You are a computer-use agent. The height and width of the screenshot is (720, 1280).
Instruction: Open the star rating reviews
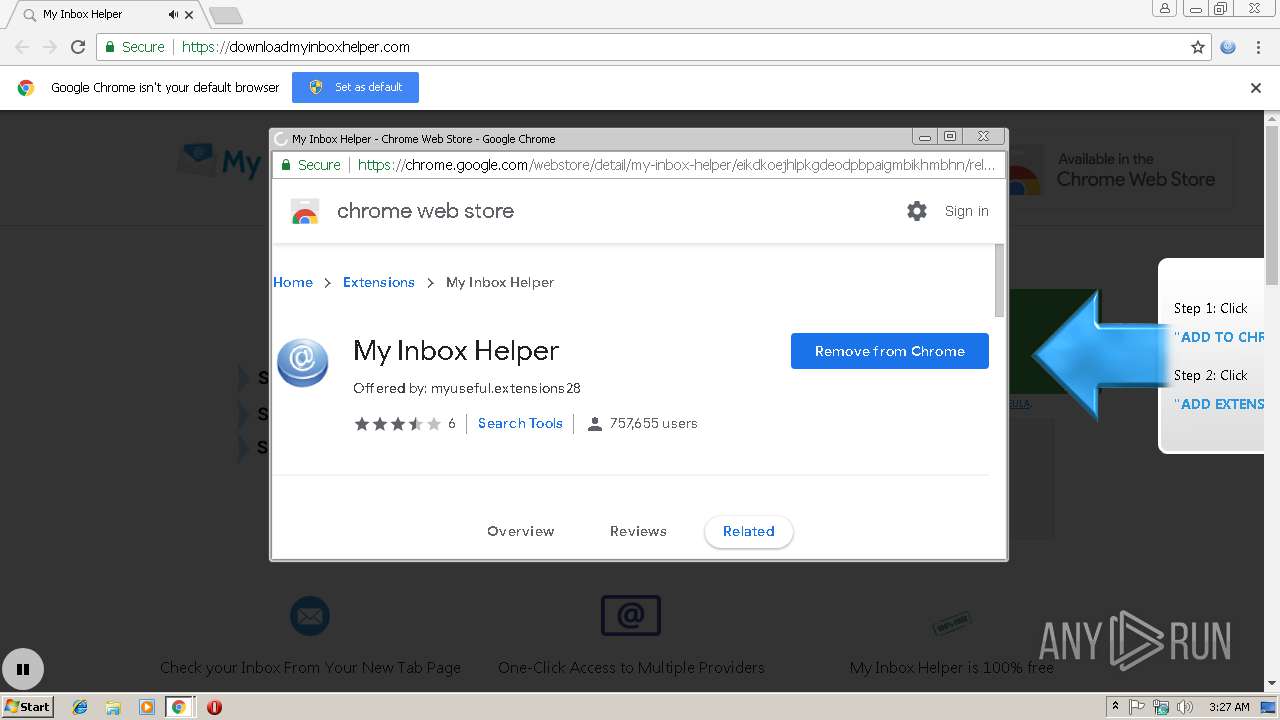[397, 424]
